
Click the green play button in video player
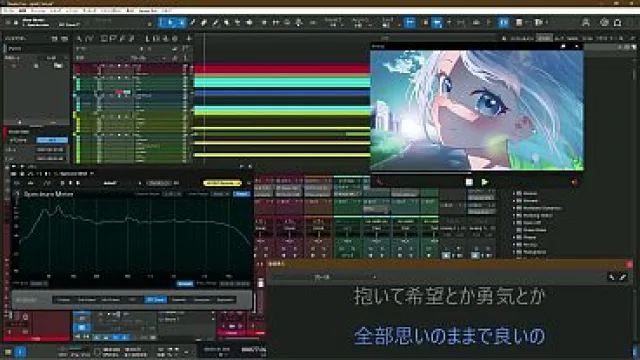point(484,182)
